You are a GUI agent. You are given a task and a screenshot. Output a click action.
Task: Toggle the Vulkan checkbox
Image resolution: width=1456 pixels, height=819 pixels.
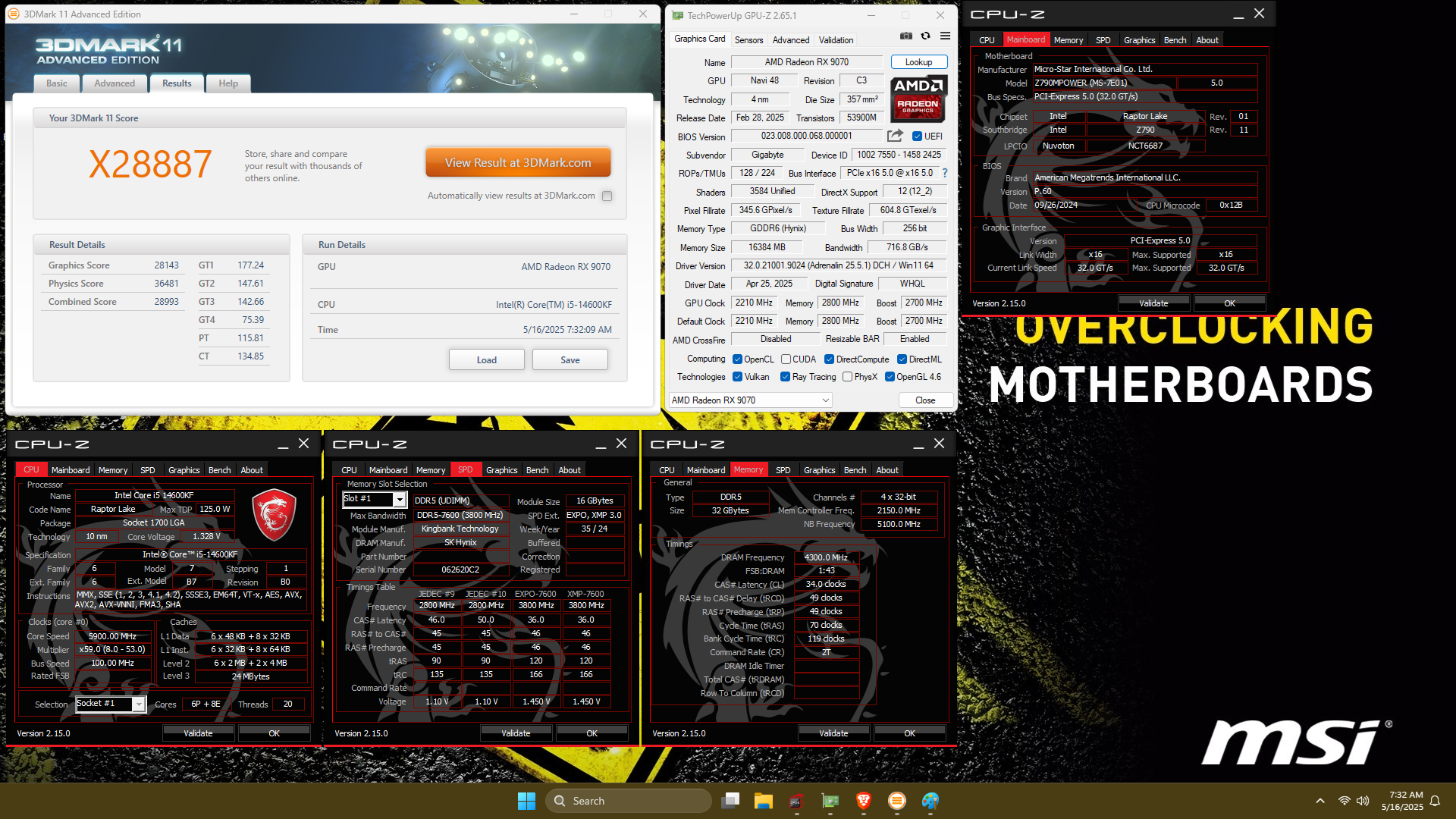click(x=738, y=377)
